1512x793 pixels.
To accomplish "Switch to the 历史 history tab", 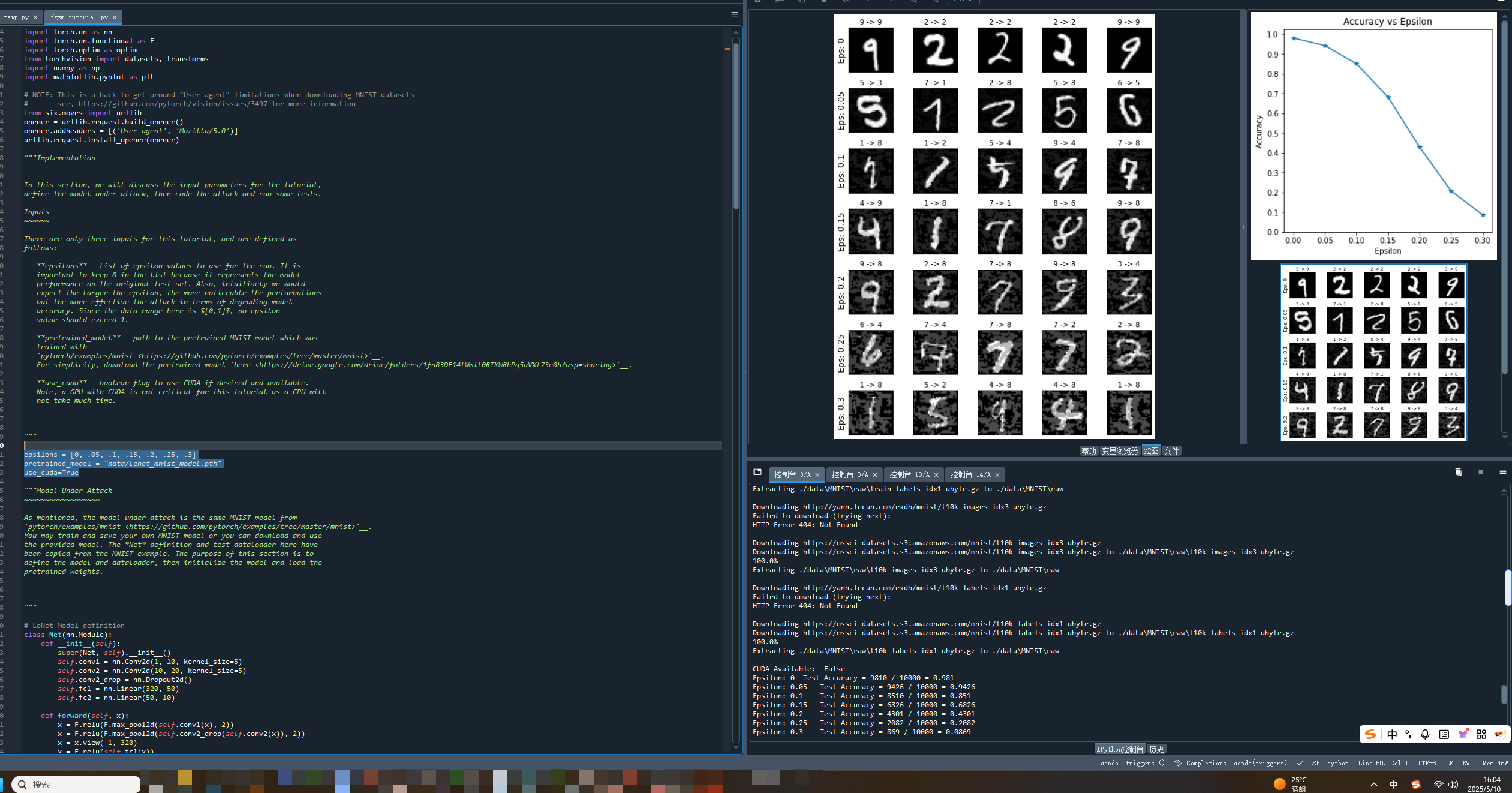I will (x=1156, y=749).
